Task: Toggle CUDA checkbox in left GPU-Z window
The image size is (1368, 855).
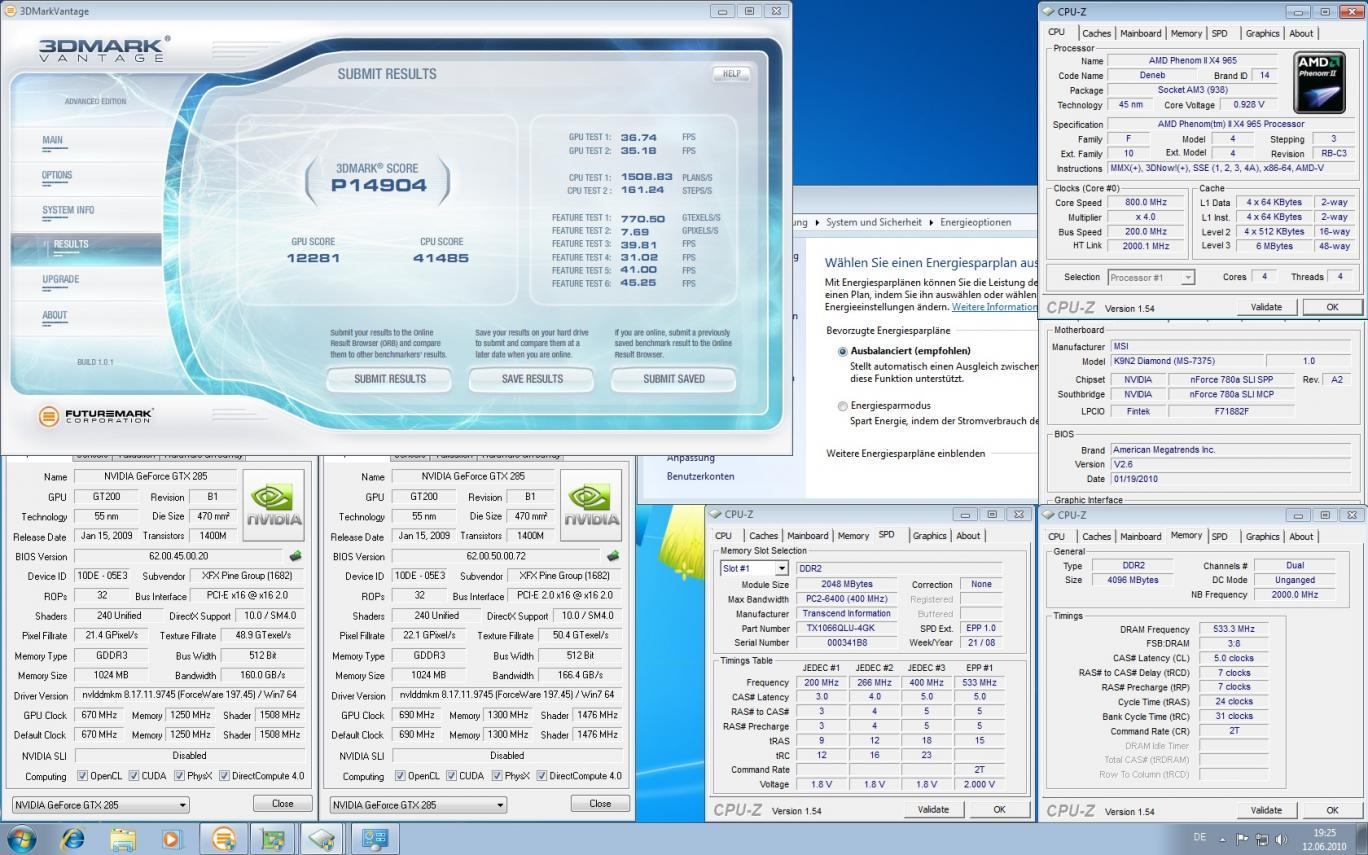Action: (134, 776)
